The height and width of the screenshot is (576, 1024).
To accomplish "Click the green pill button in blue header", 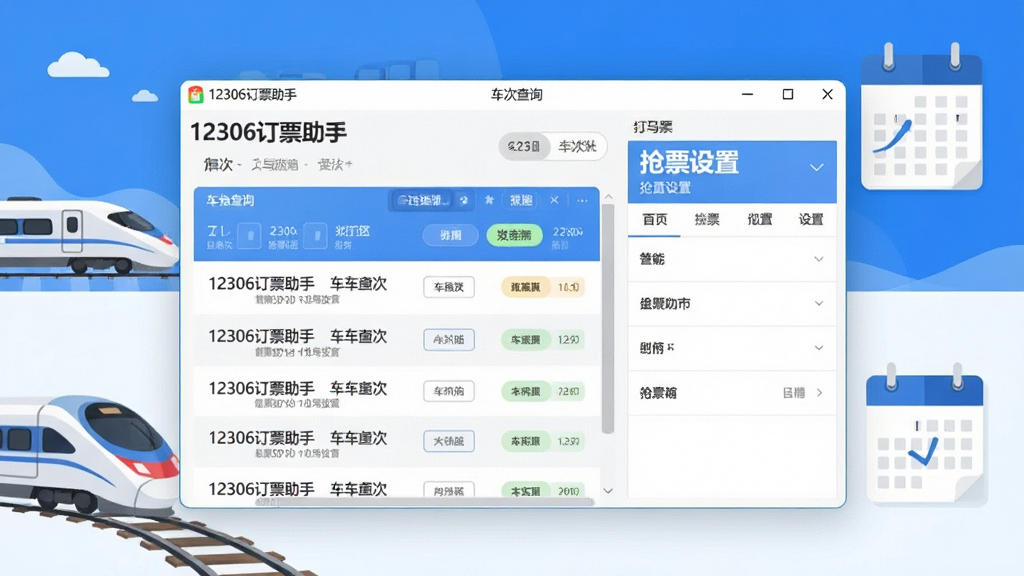I will click(x=515, y=235).
